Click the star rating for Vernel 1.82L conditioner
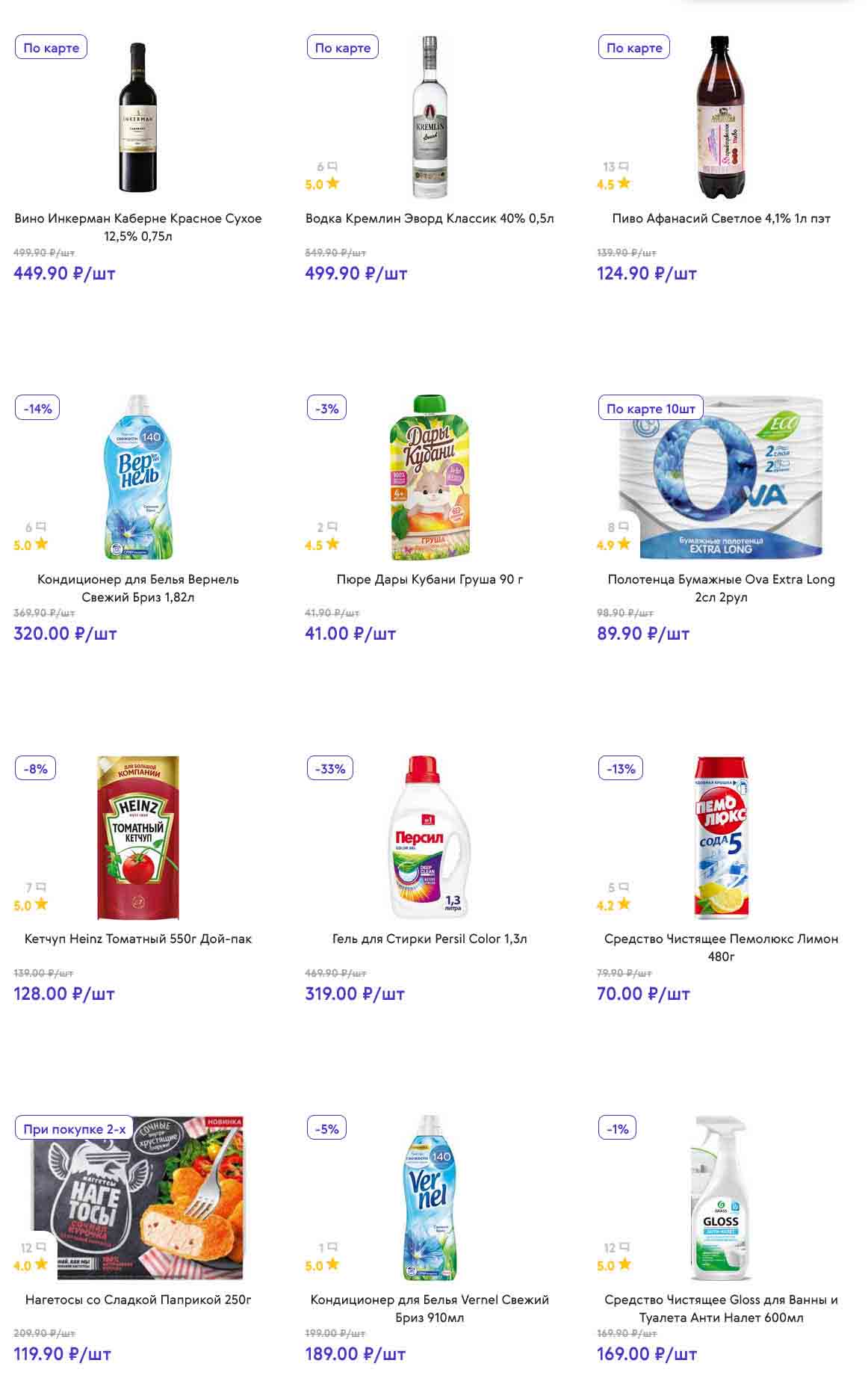Screen dimensions: 868x1378 click(31, 545)
